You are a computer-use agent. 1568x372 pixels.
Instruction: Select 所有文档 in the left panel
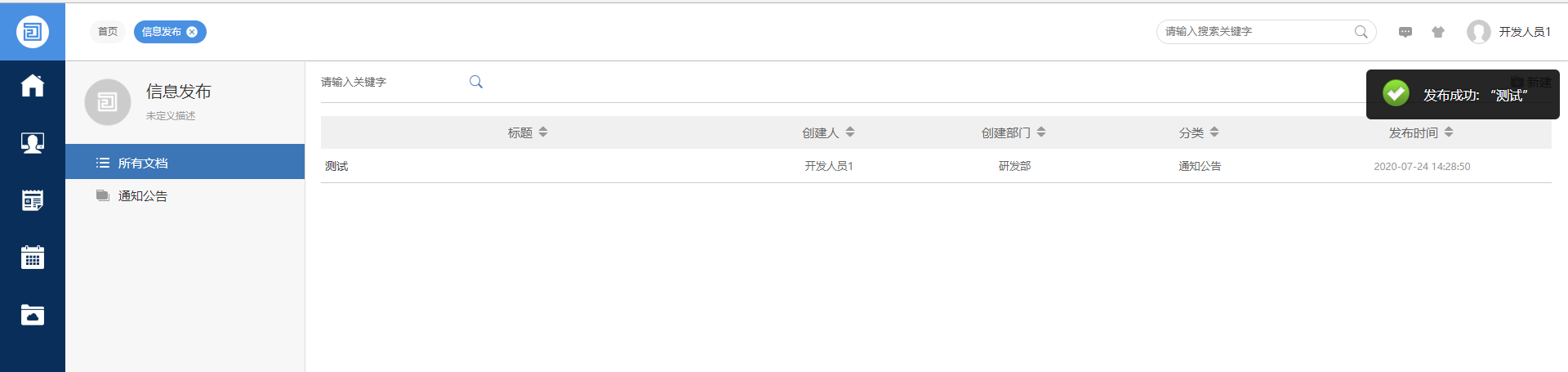tap(143, 163)
